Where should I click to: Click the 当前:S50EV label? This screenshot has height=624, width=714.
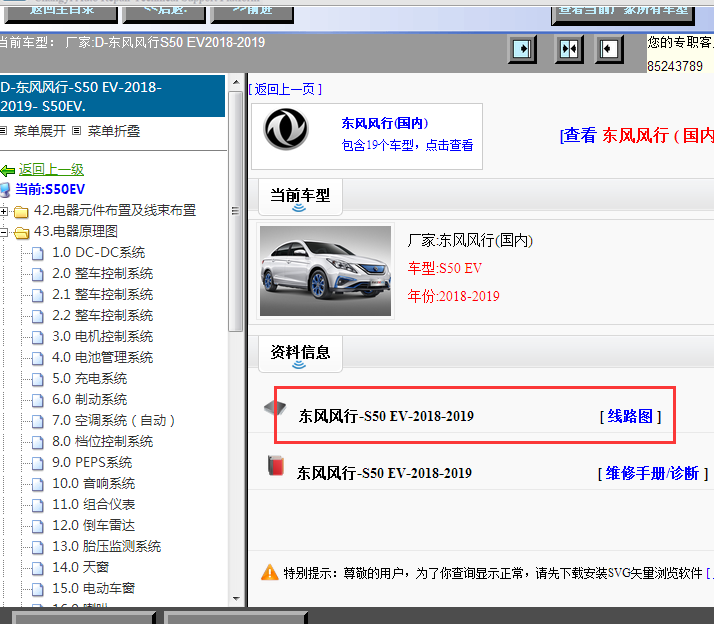coord(50,189)
